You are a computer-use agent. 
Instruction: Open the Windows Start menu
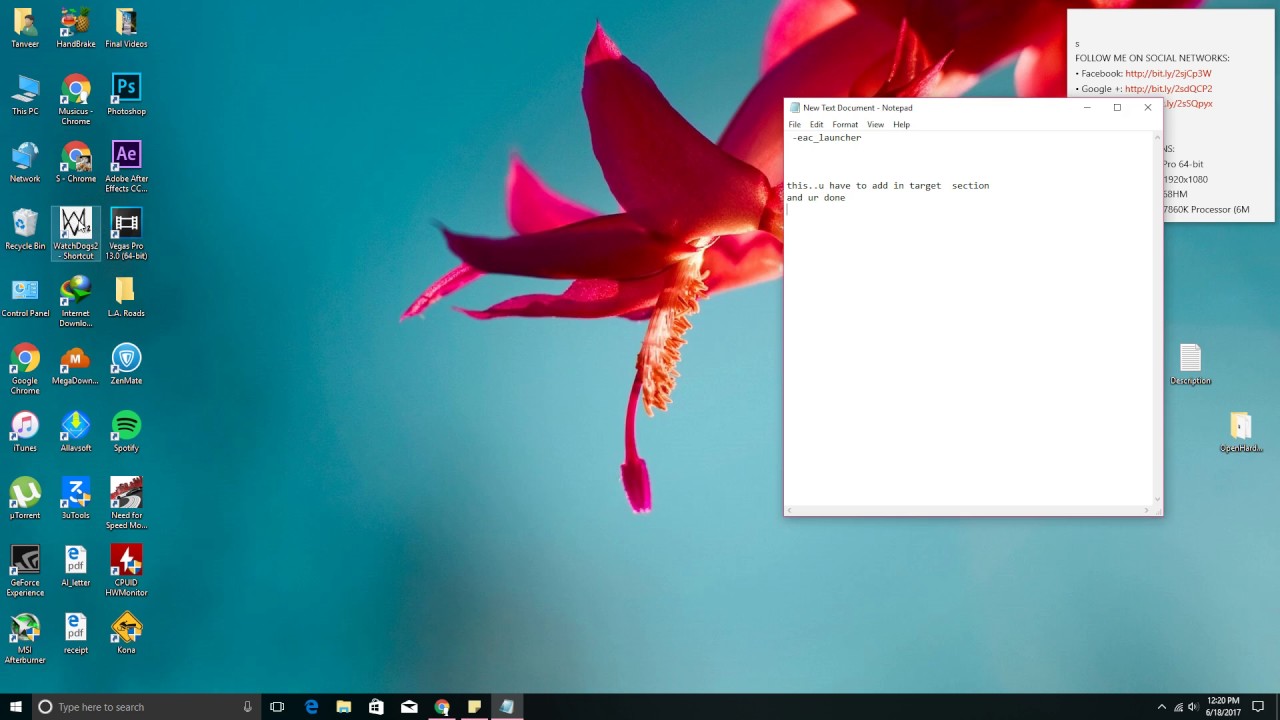click(x=16, y=707)
